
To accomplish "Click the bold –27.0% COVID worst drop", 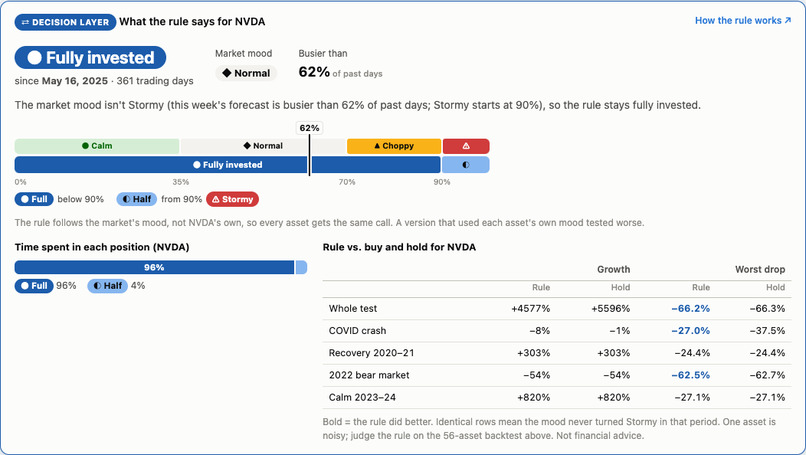I will coord(690,331).
